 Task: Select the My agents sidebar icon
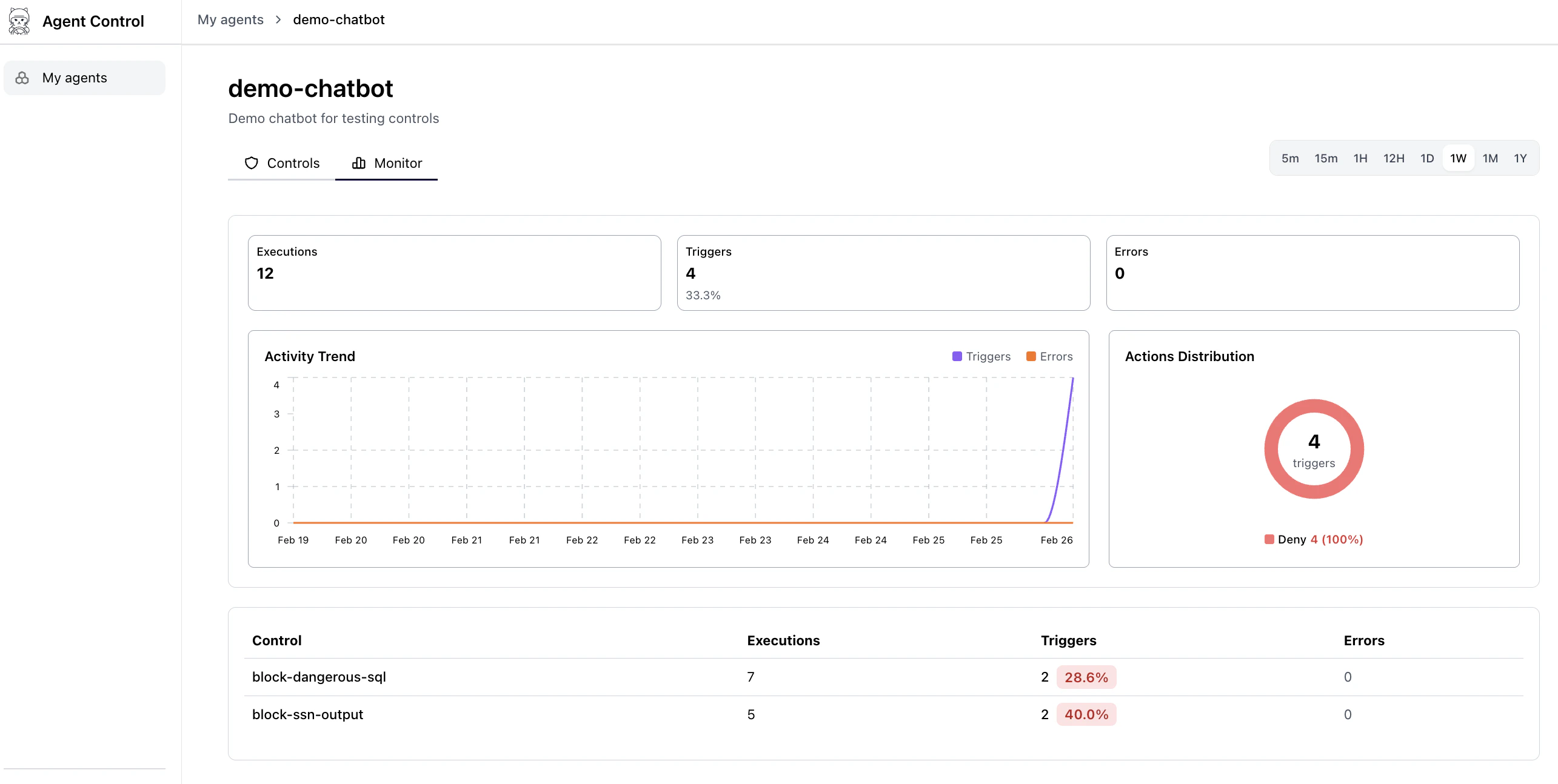[x=22, y=78]
